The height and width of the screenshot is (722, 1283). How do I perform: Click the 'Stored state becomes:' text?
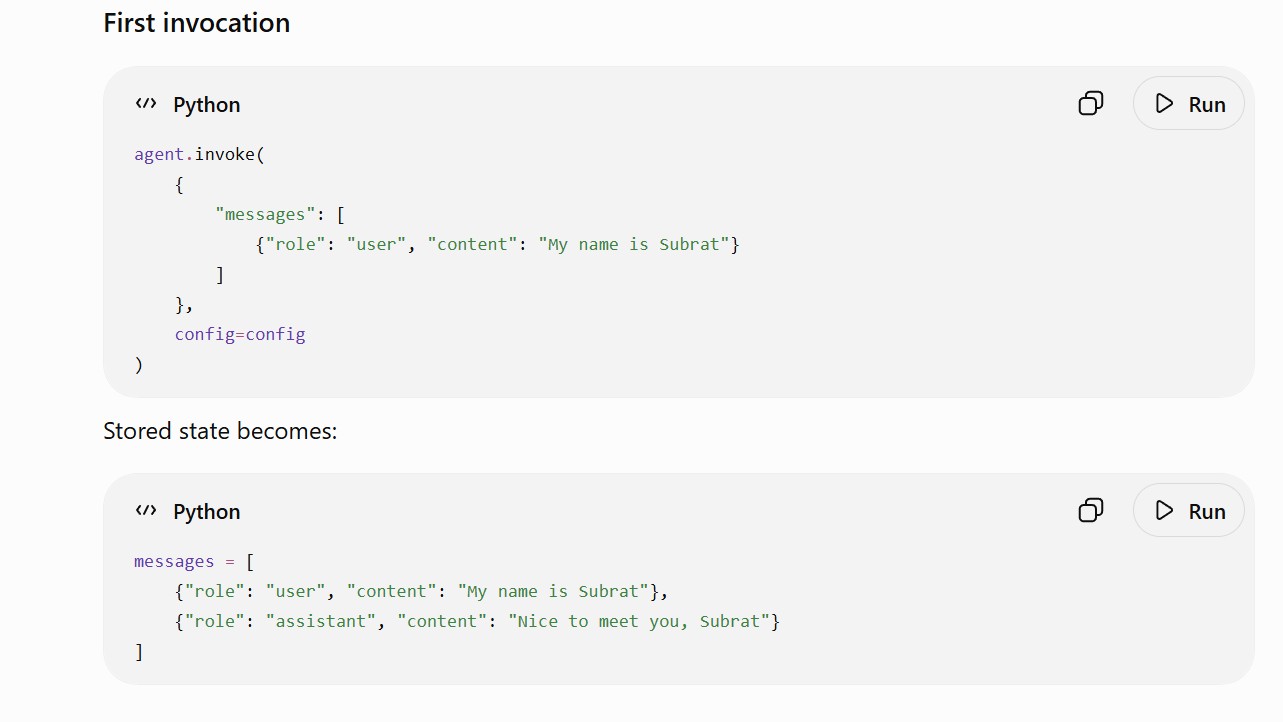(220, 431)
